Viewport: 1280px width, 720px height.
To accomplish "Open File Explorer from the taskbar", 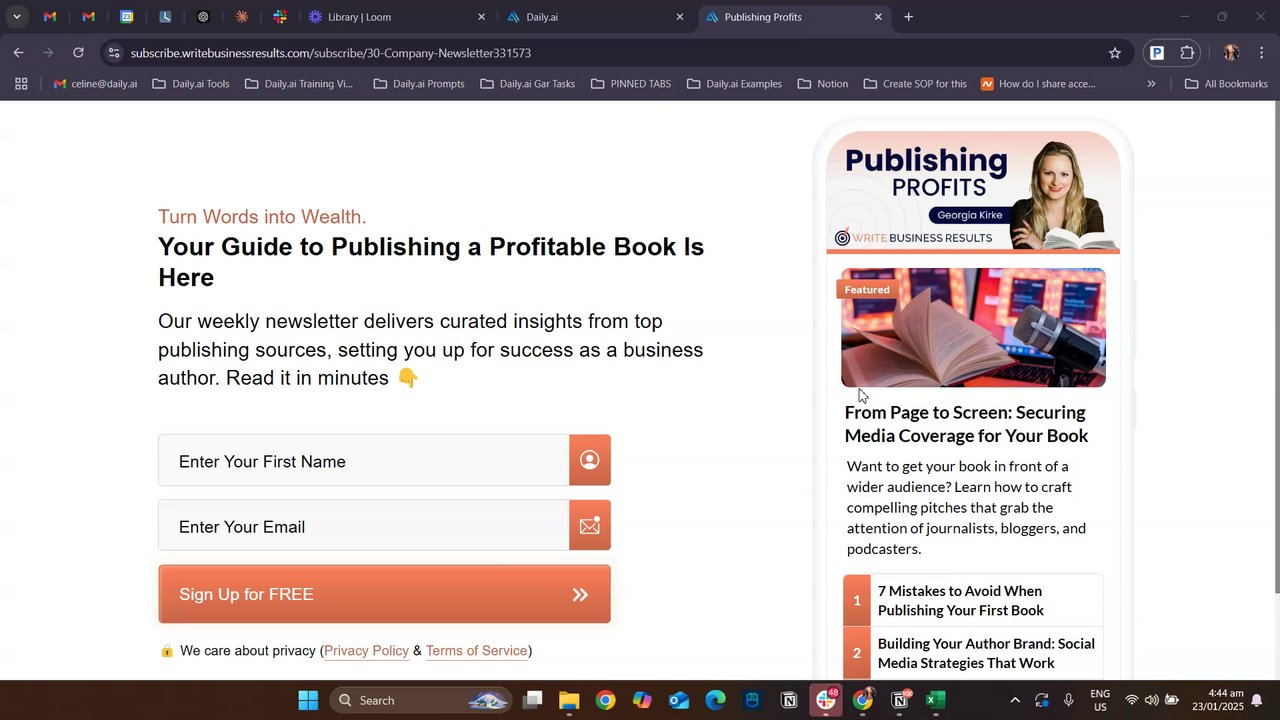I will (x=569, y=700).
